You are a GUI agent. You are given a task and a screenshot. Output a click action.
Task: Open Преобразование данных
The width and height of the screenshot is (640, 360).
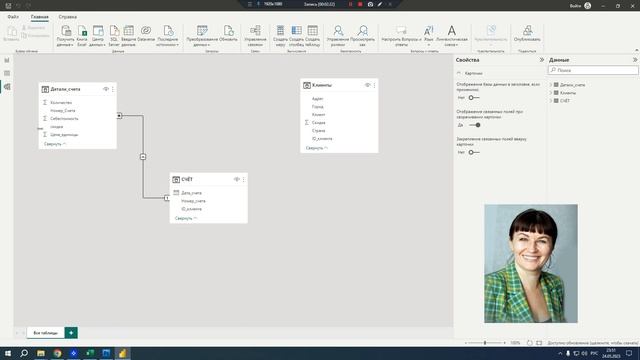(202, 36)
